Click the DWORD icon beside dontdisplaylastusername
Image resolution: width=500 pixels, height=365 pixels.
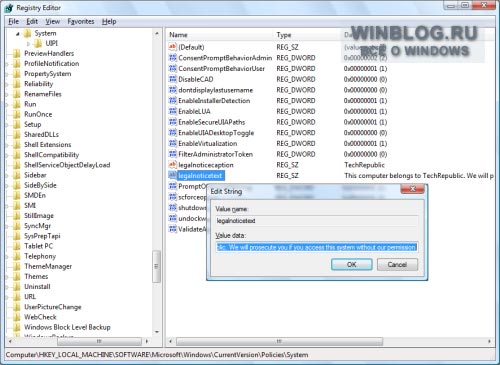coord(173,90)
